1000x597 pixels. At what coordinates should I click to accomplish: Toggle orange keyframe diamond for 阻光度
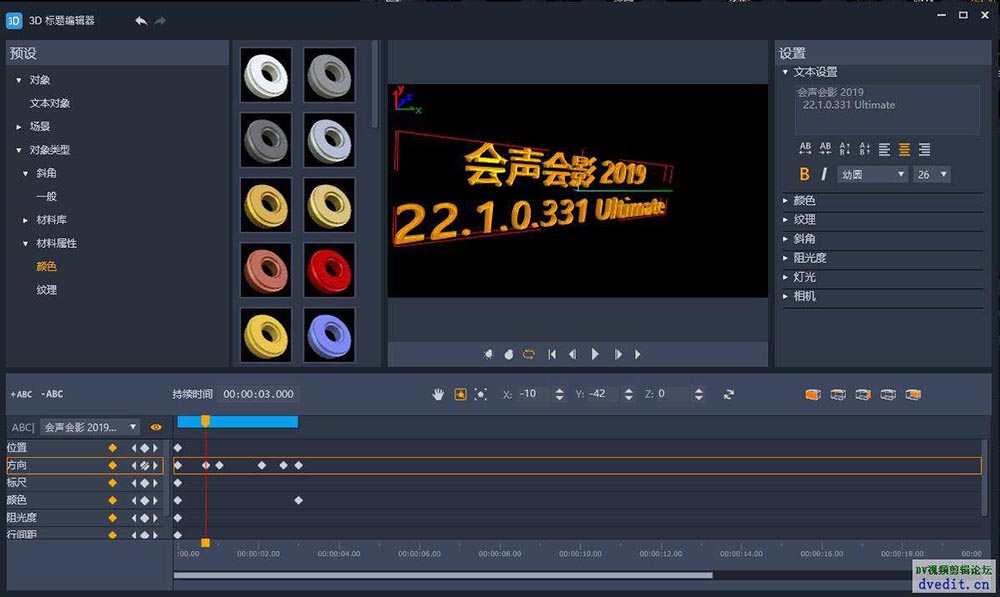(x=113, y=518)
